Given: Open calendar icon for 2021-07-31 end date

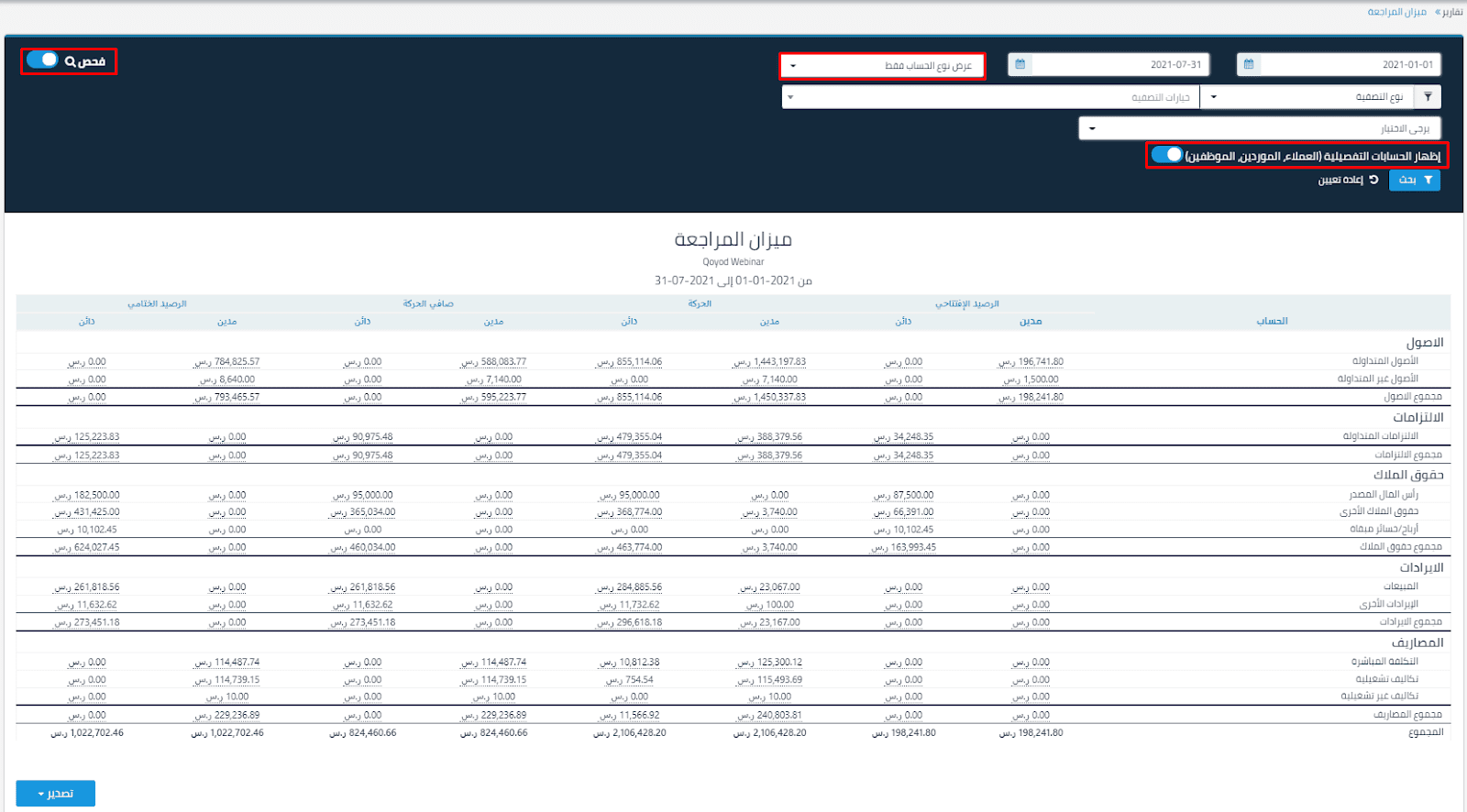Looking at the screenshot, I should 1020,64.
